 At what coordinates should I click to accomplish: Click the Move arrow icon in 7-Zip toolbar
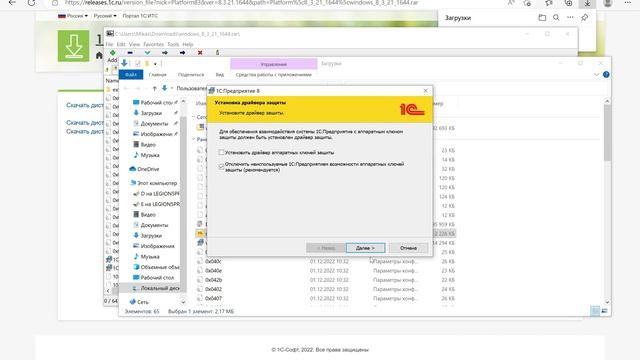click(x=182, y=53)
